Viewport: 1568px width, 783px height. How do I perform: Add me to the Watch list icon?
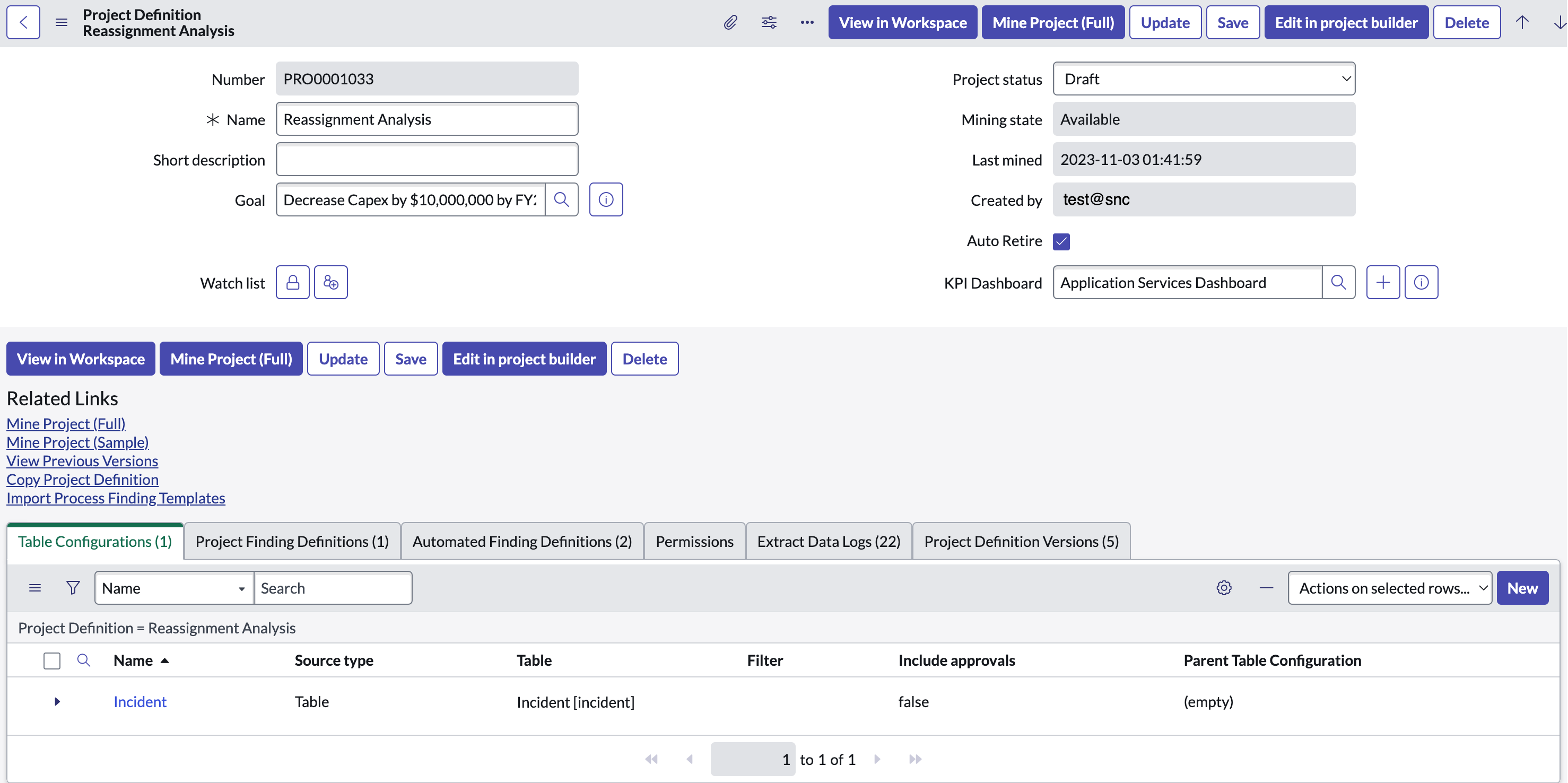click(330, 282)
